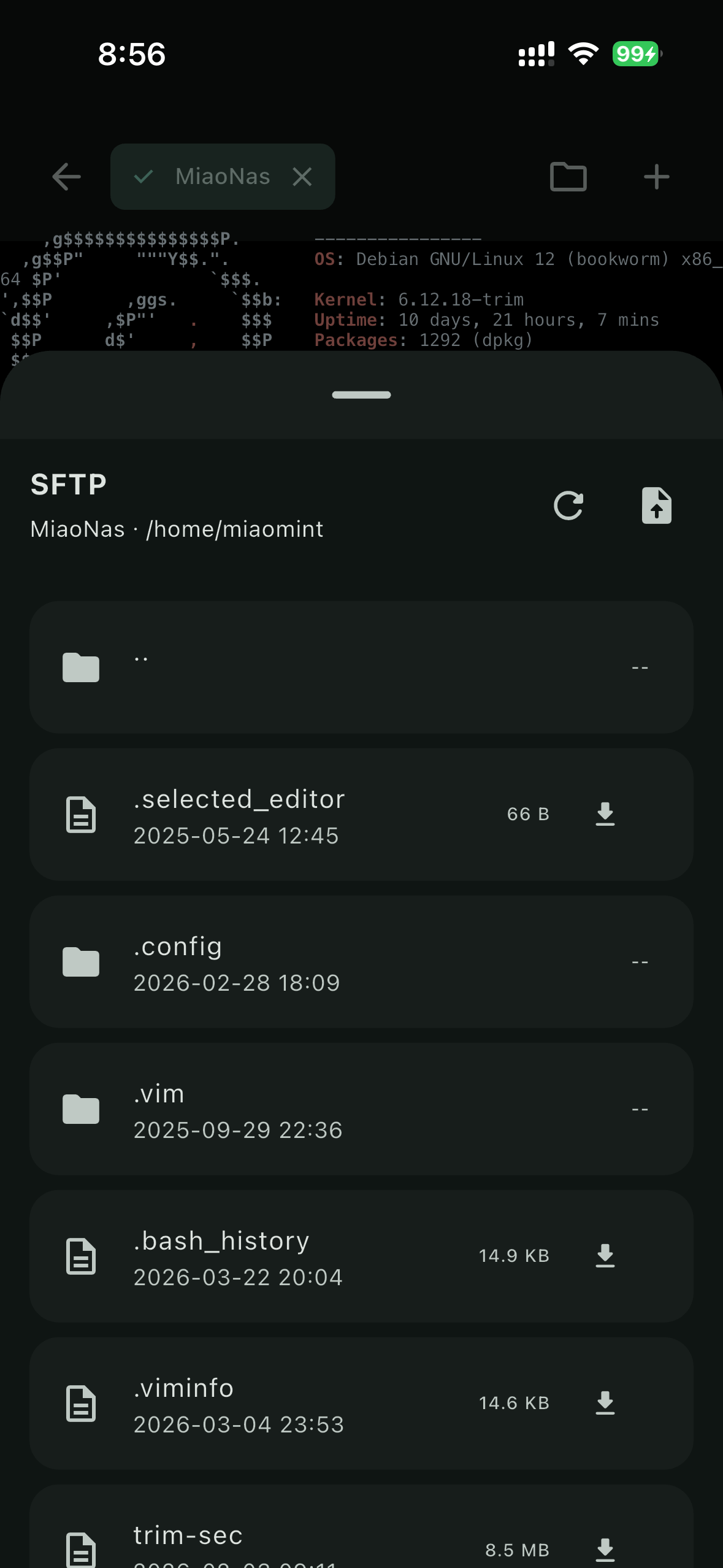Tap the .viminfo file name
Image resolution: width=723 pixels, height=1568 pixels.
[x=183, y=1388]
